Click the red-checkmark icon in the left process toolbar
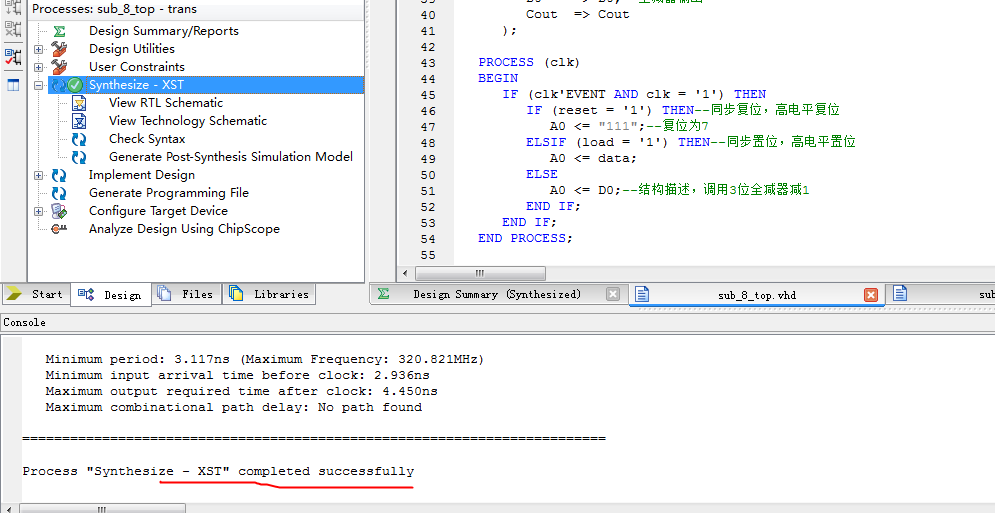995x513 pixels. (x=13, y=57)
